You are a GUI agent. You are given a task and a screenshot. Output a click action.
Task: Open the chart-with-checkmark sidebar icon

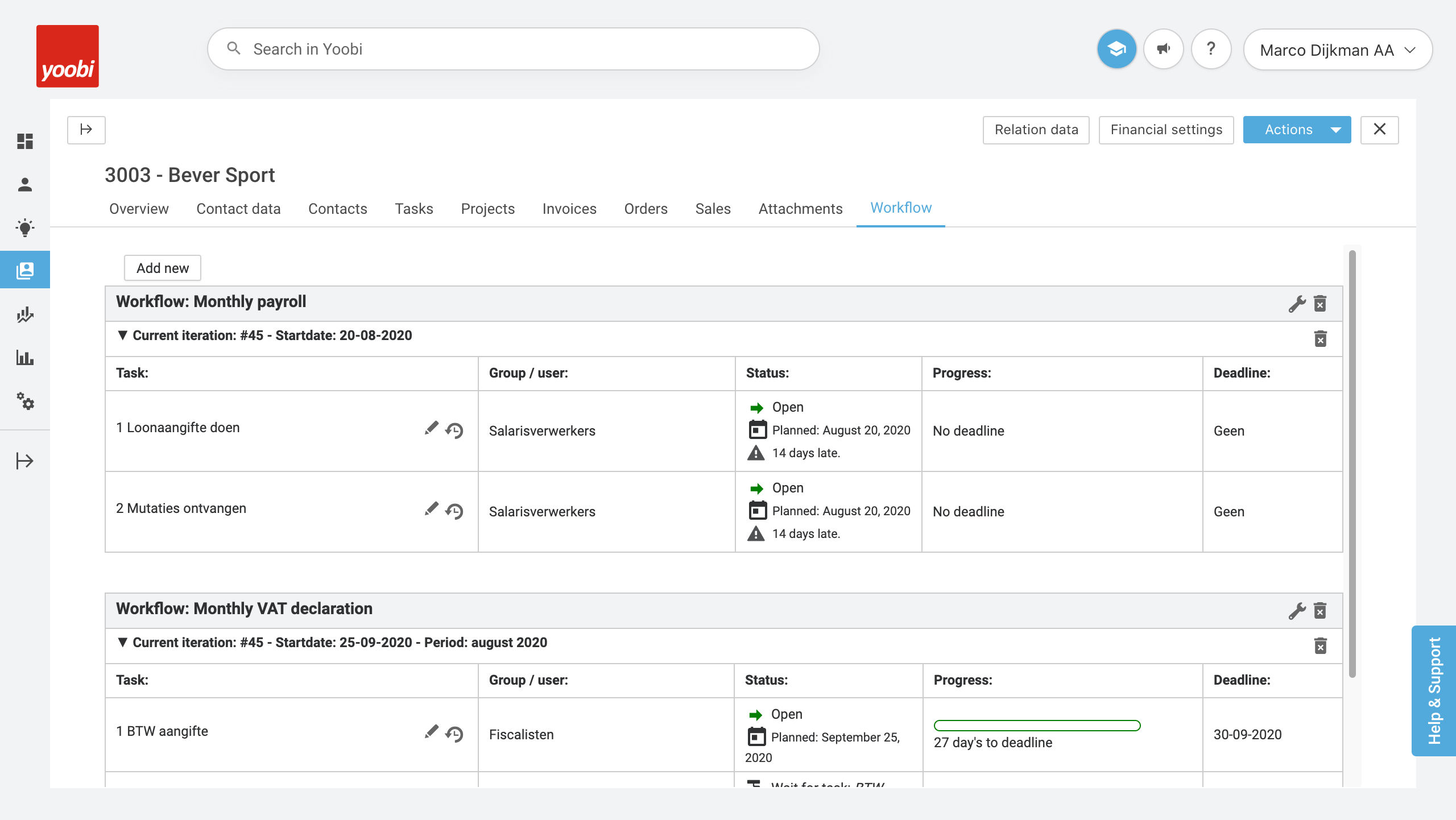point(25,314)
